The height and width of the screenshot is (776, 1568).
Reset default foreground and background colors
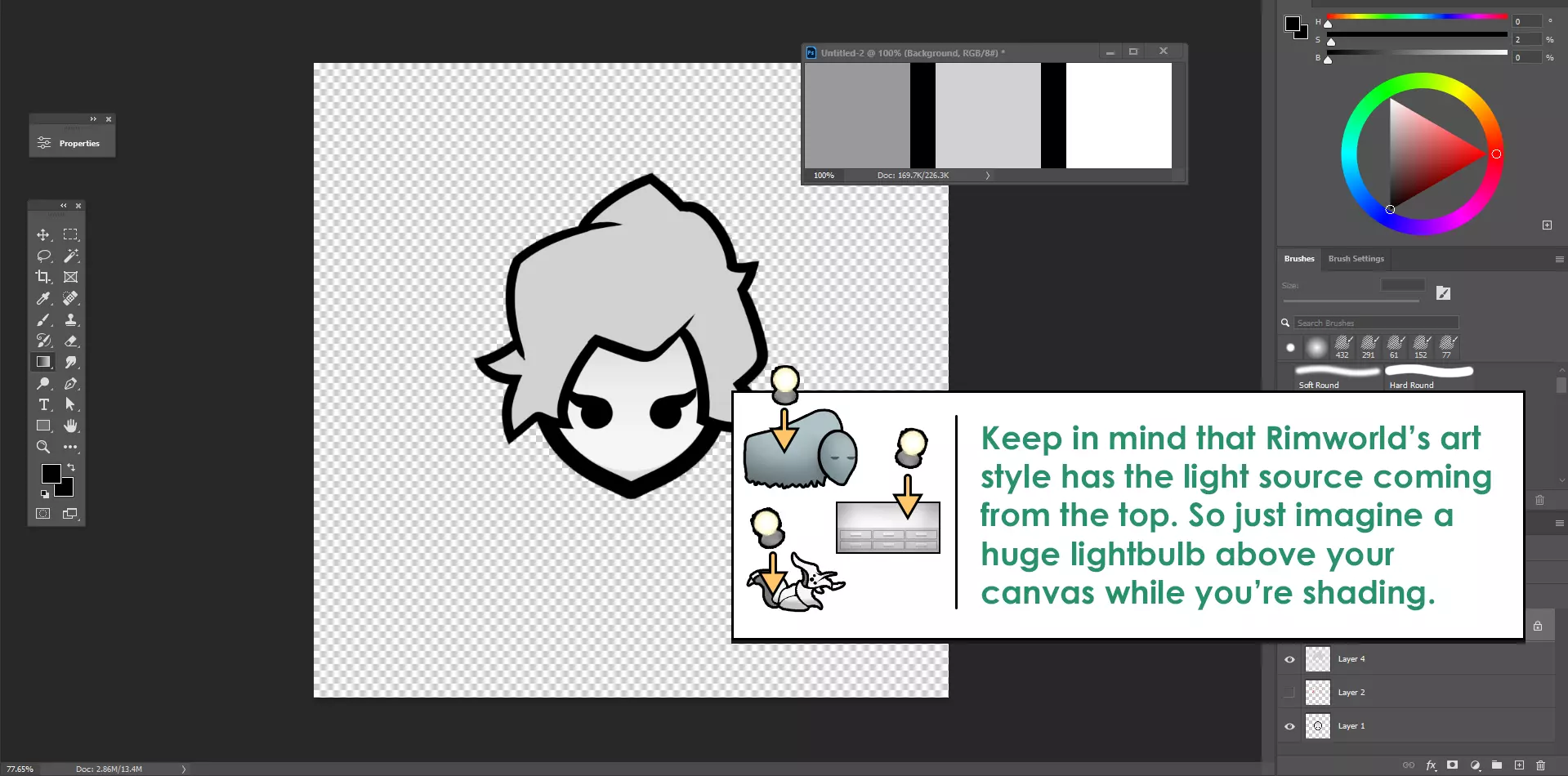tap(45, 494)
